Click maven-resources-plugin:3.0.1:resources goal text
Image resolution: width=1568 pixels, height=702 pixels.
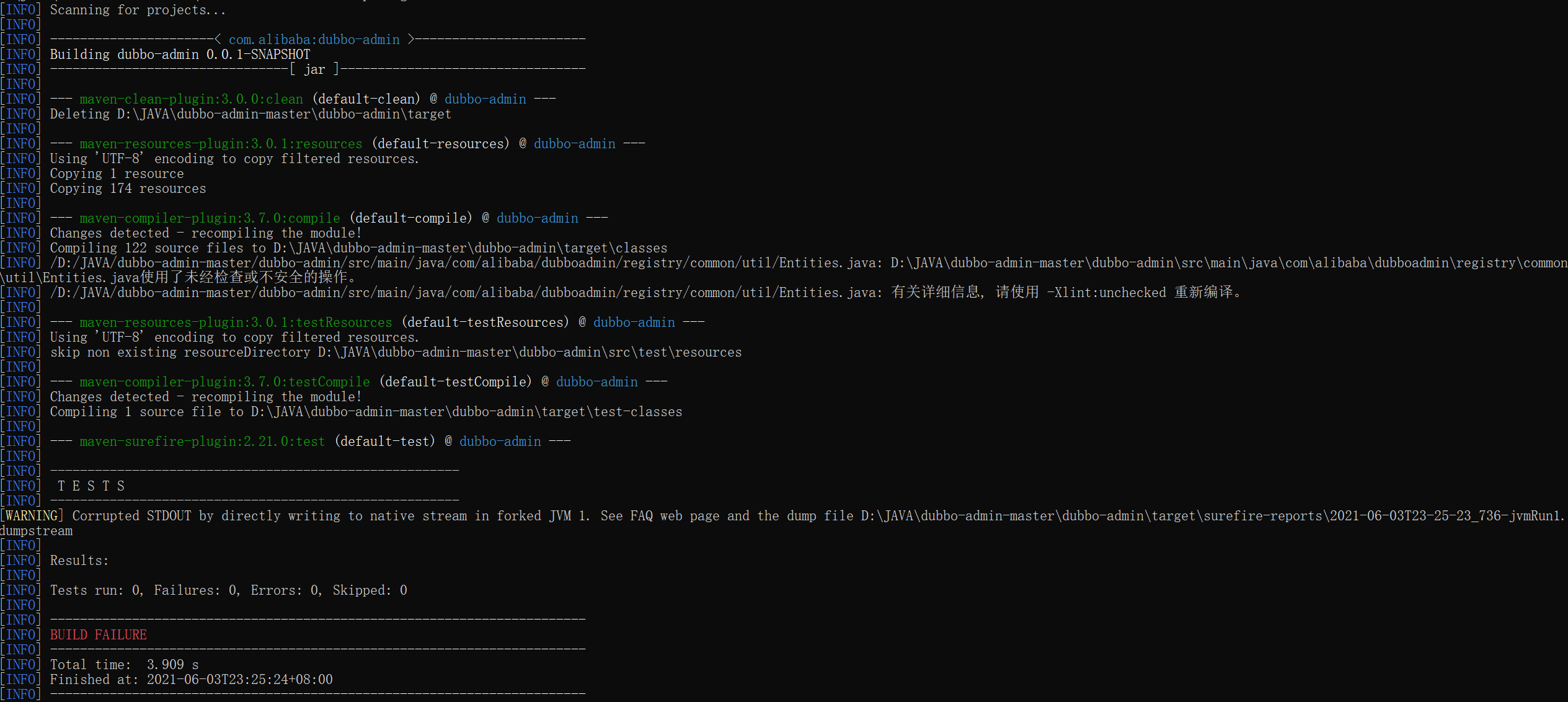(221, 144)
